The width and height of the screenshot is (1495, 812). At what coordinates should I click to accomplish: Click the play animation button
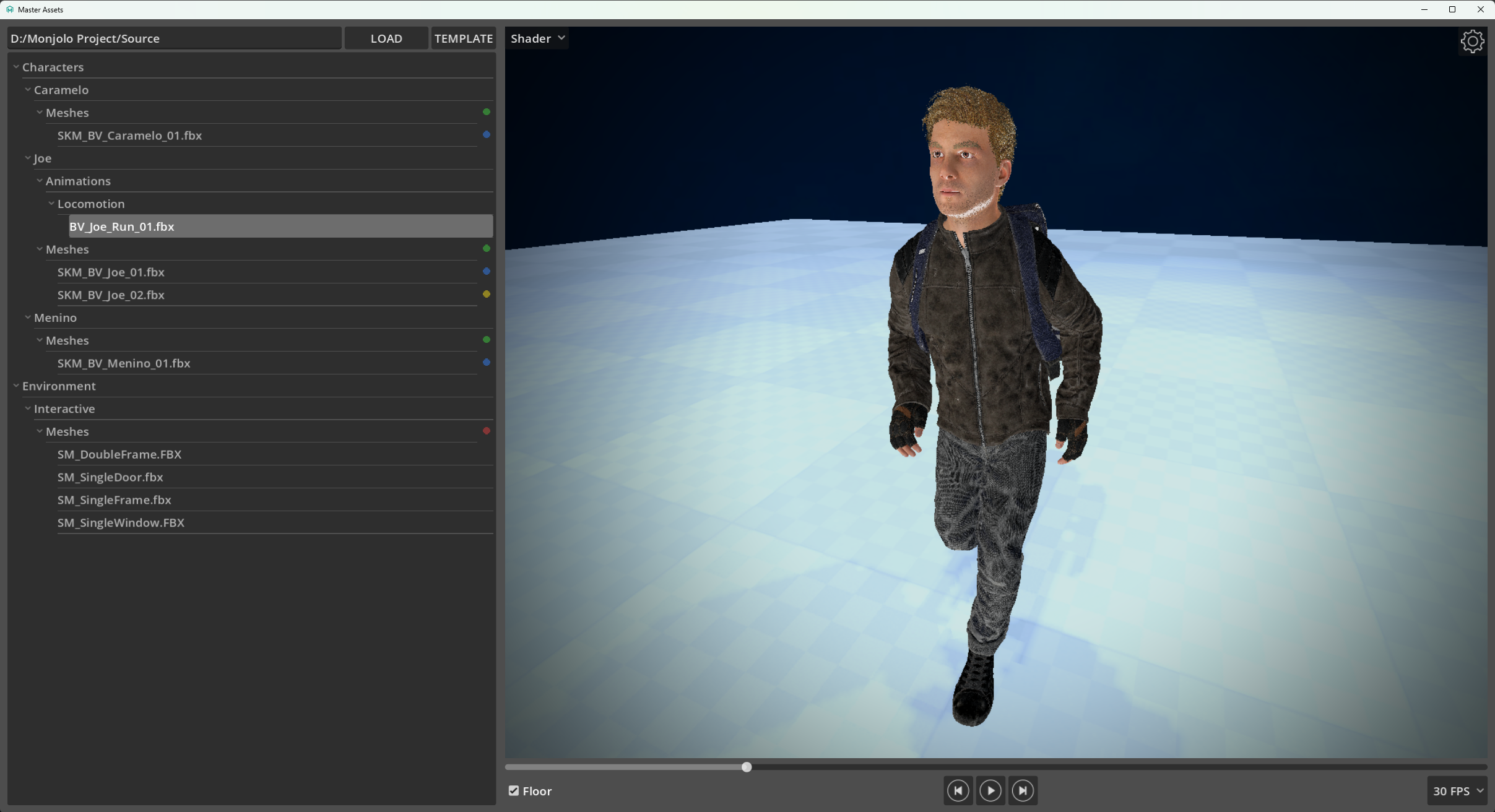coord(990,790)
